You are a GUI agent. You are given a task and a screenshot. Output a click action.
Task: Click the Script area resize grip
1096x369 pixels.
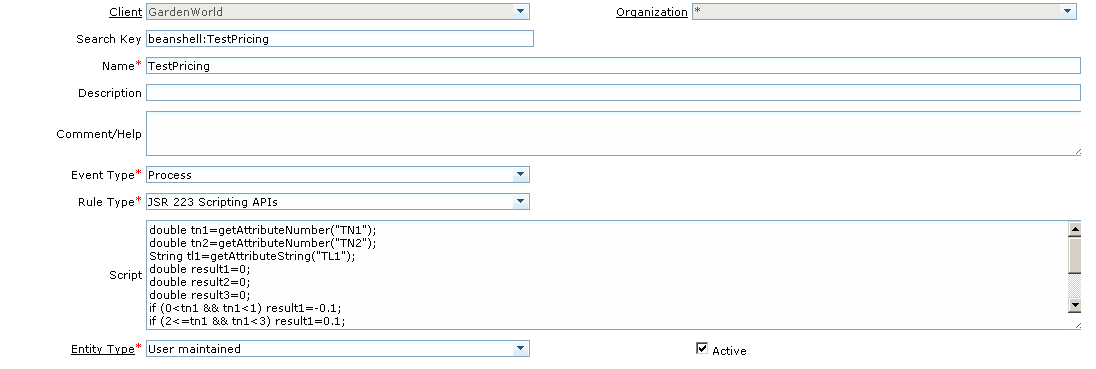point(1076,324)
